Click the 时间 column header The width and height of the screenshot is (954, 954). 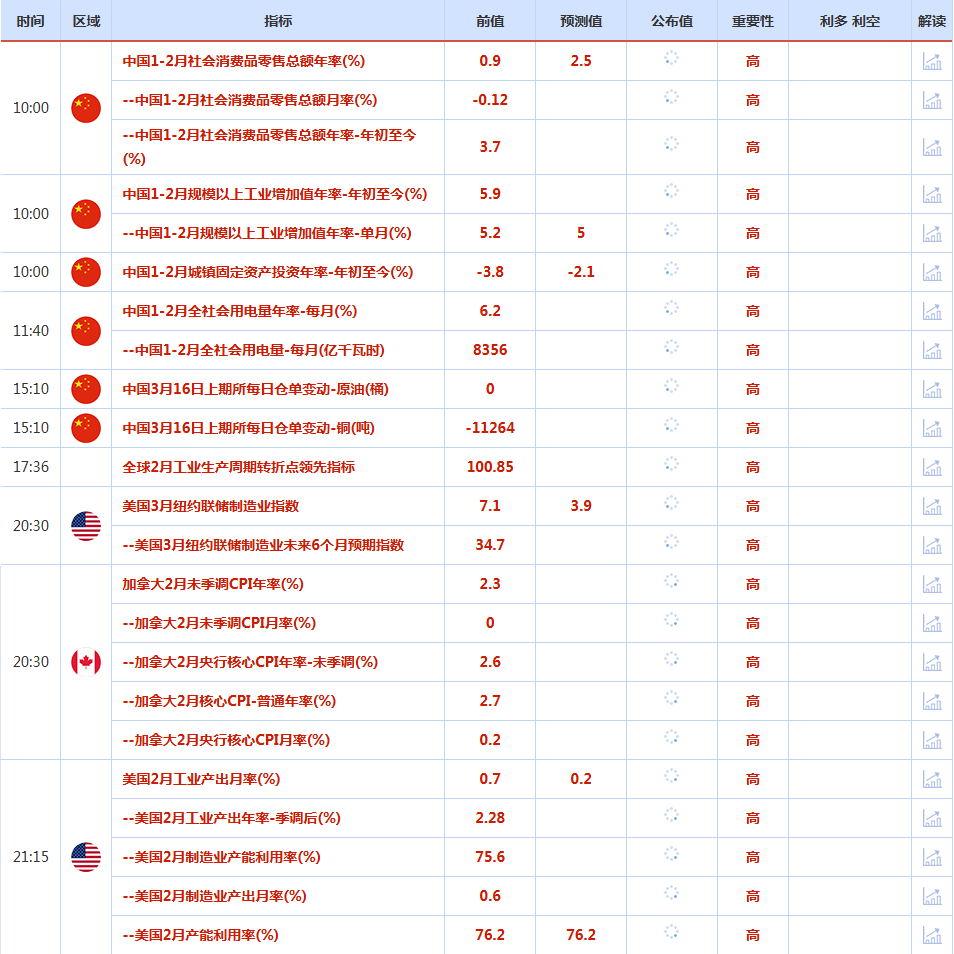point(30,21)
